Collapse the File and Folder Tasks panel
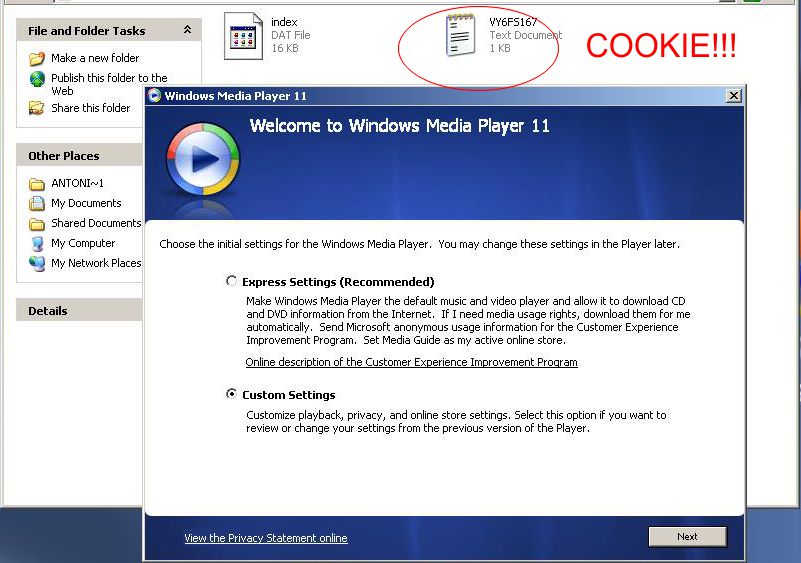801x563 pixels. tap(187, 30)
